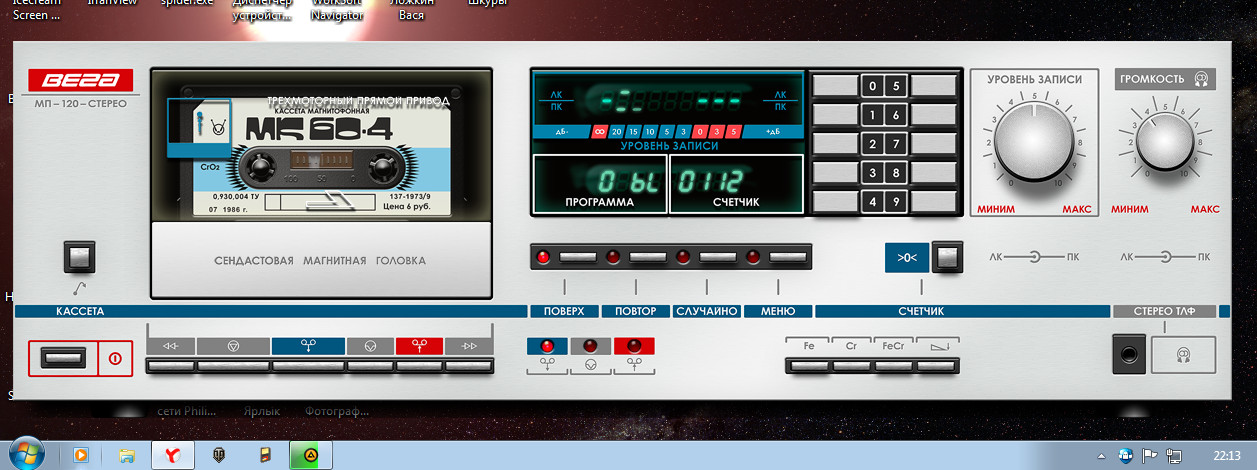
Task: Toggle the СЛУЧАЙНО shuffle button
Action: point(717,258)
